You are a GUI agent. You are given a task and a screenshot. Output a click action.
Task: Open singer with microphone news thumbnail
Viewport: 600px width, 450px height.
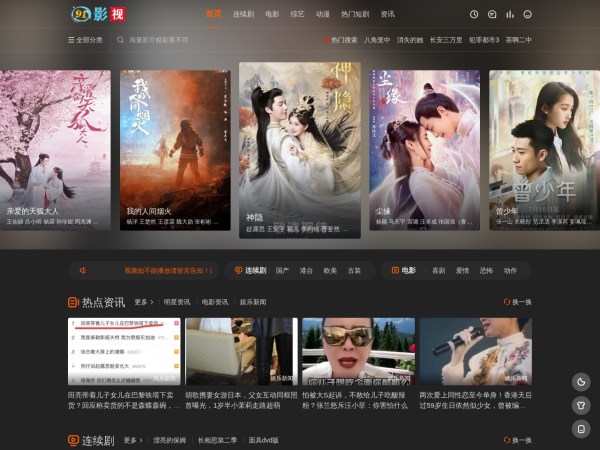476,351
